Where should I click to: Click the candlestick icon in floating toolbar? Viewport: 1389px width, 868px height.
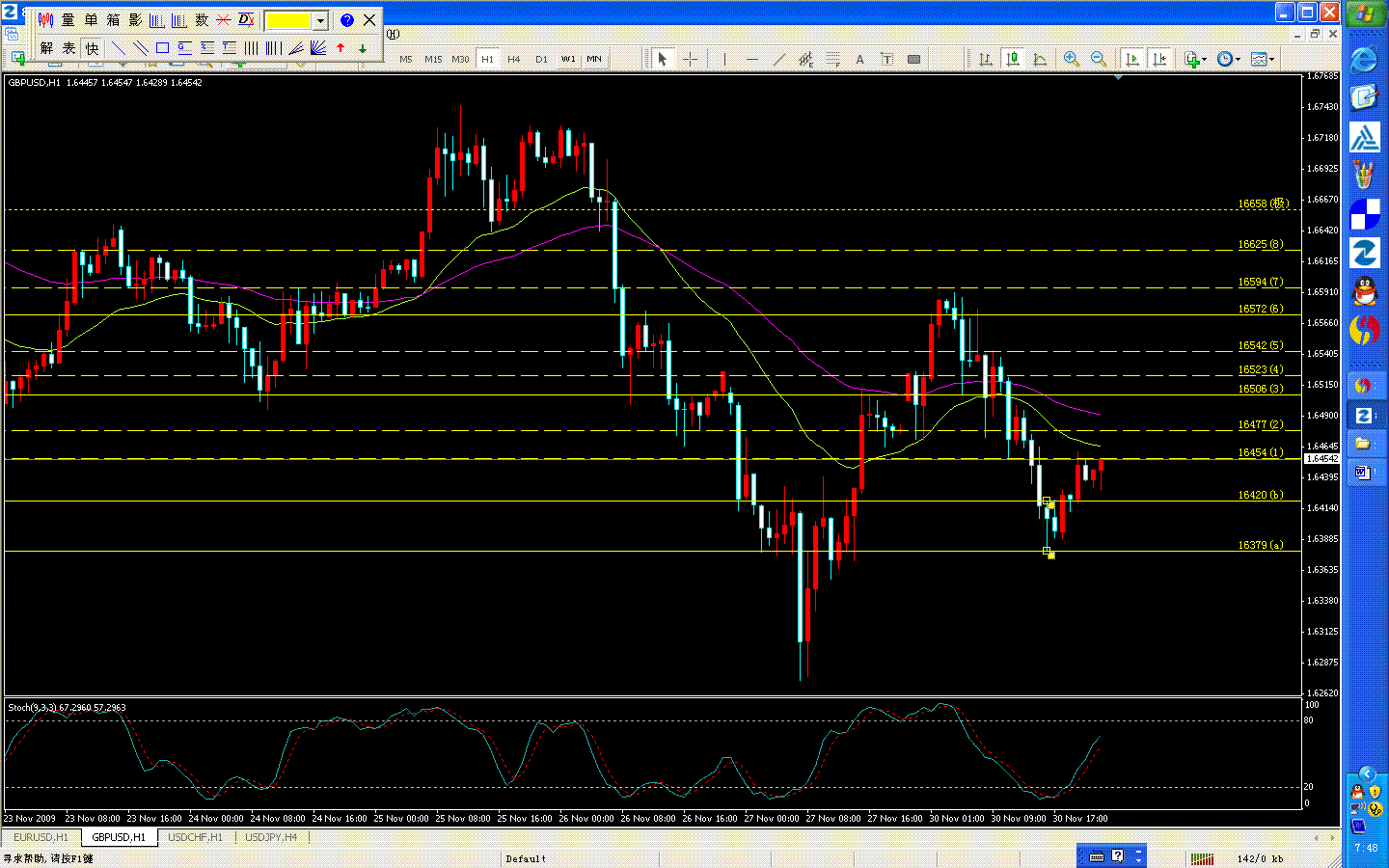(x=45, y=19)
